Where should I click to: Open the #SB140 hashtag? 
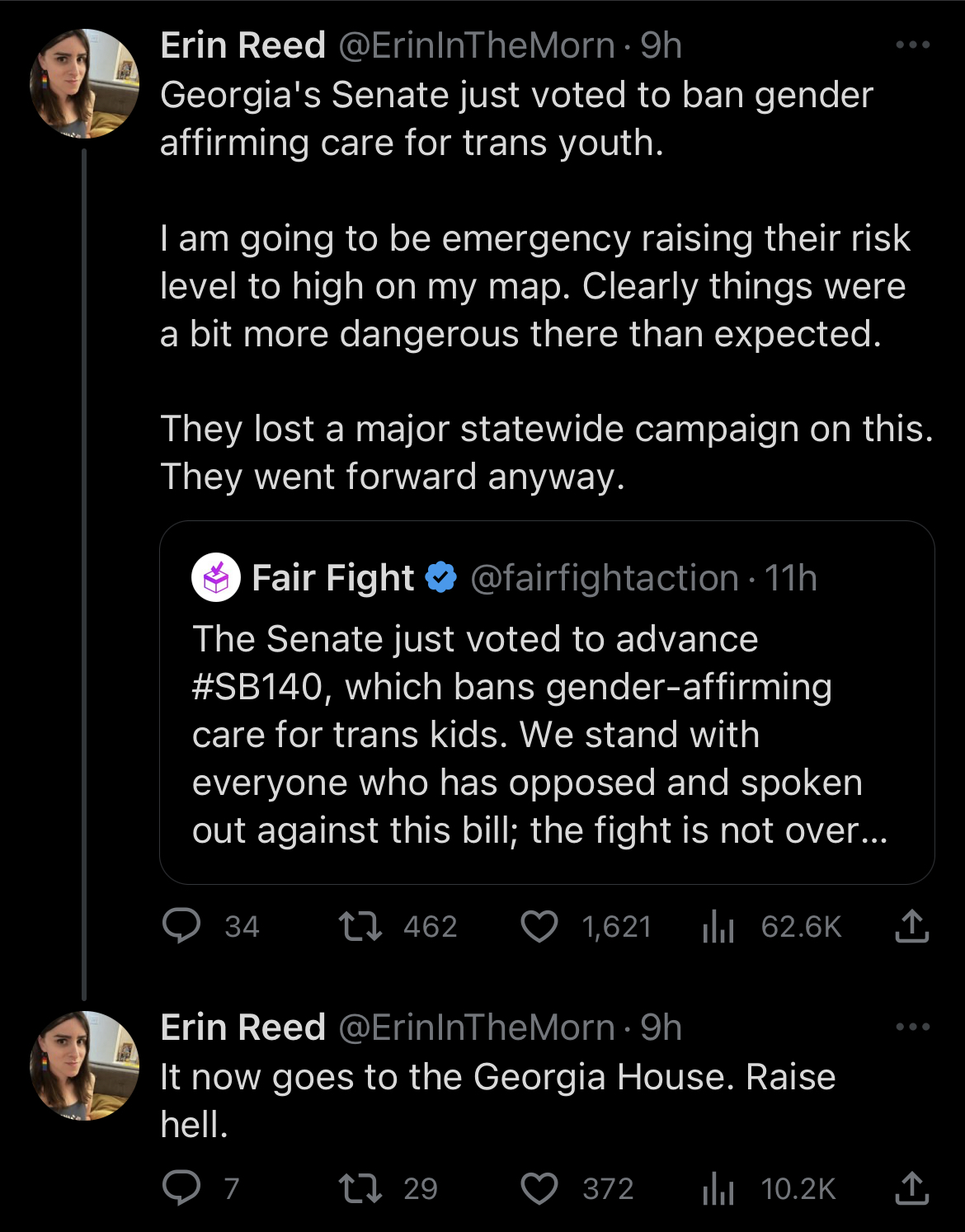pyautogui.click(x=257, y=687)
